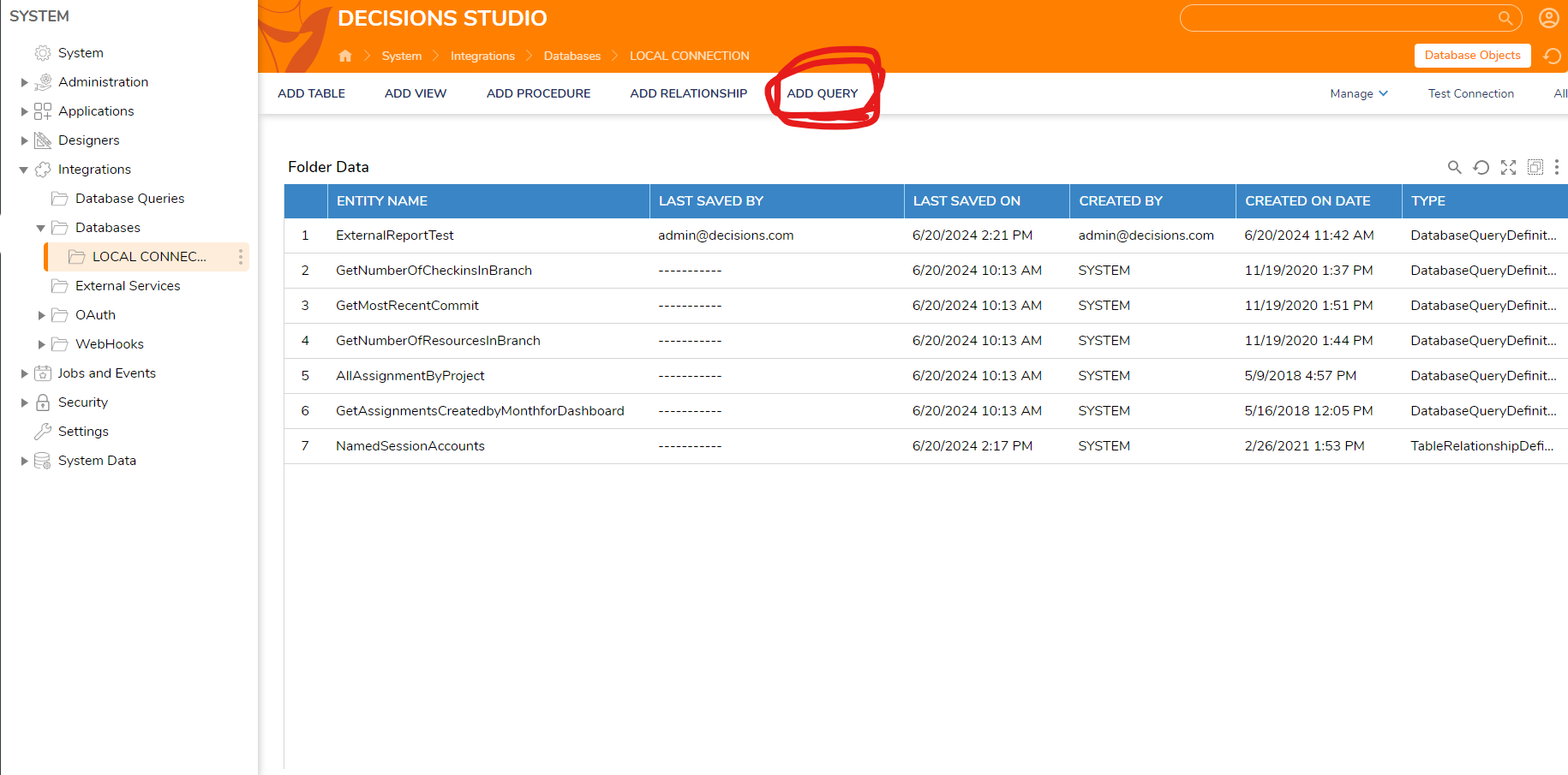
Task: Select the GetNumberOfResourcesInBranch row
Action: (x=926, y=341)
